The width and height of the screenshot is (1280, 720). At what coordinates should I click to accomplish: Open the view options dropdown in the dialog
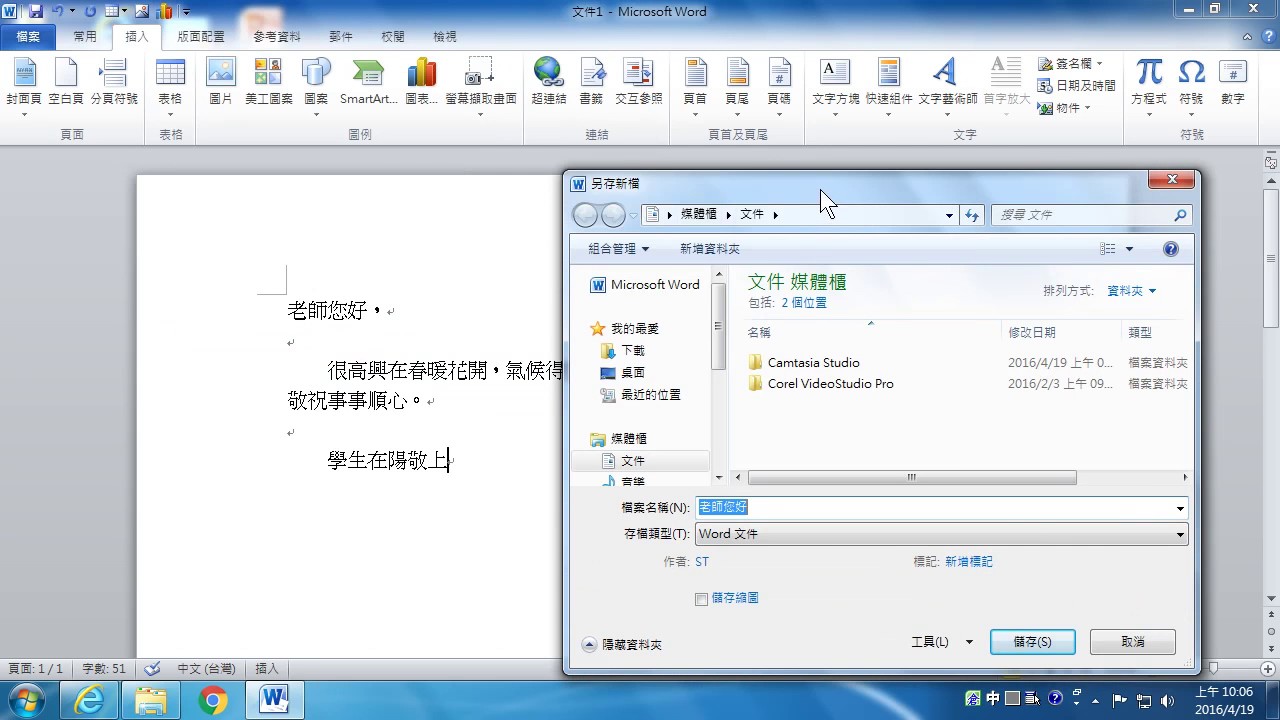pyautogui.click(x=1130, y=249)
